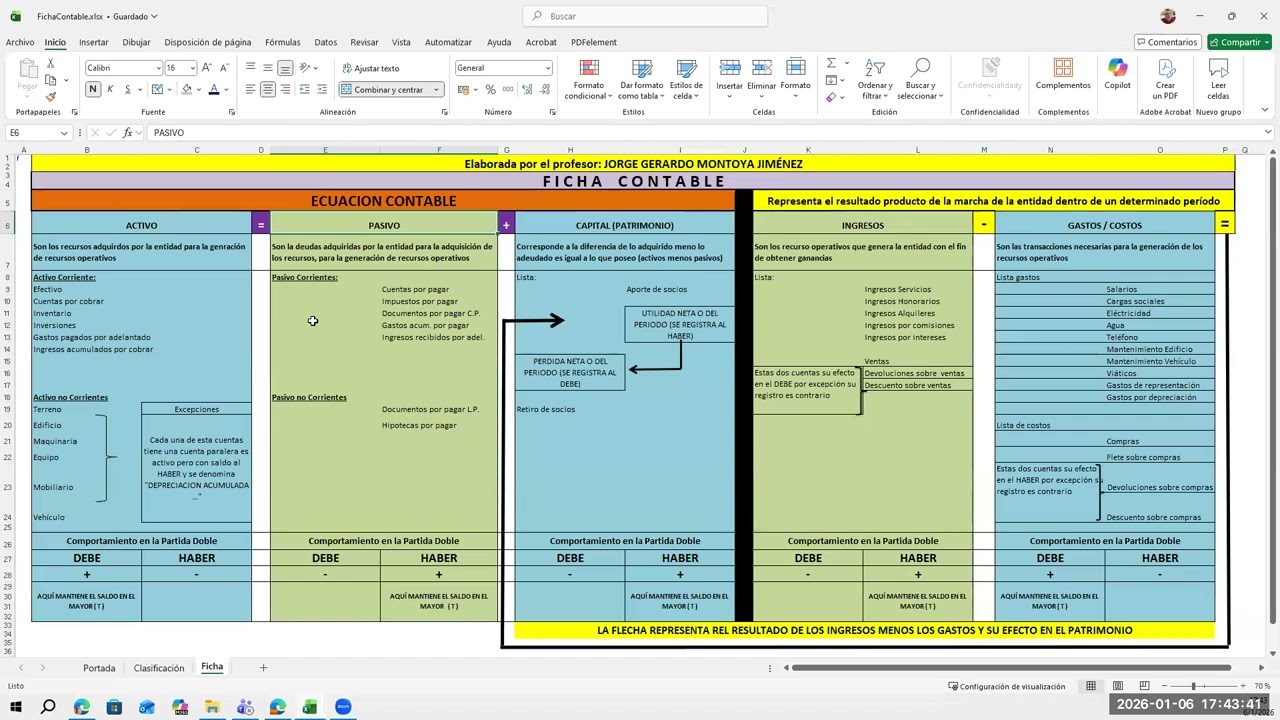
Task: Click the horizontal scrollbar
Action: (1010, 667)
